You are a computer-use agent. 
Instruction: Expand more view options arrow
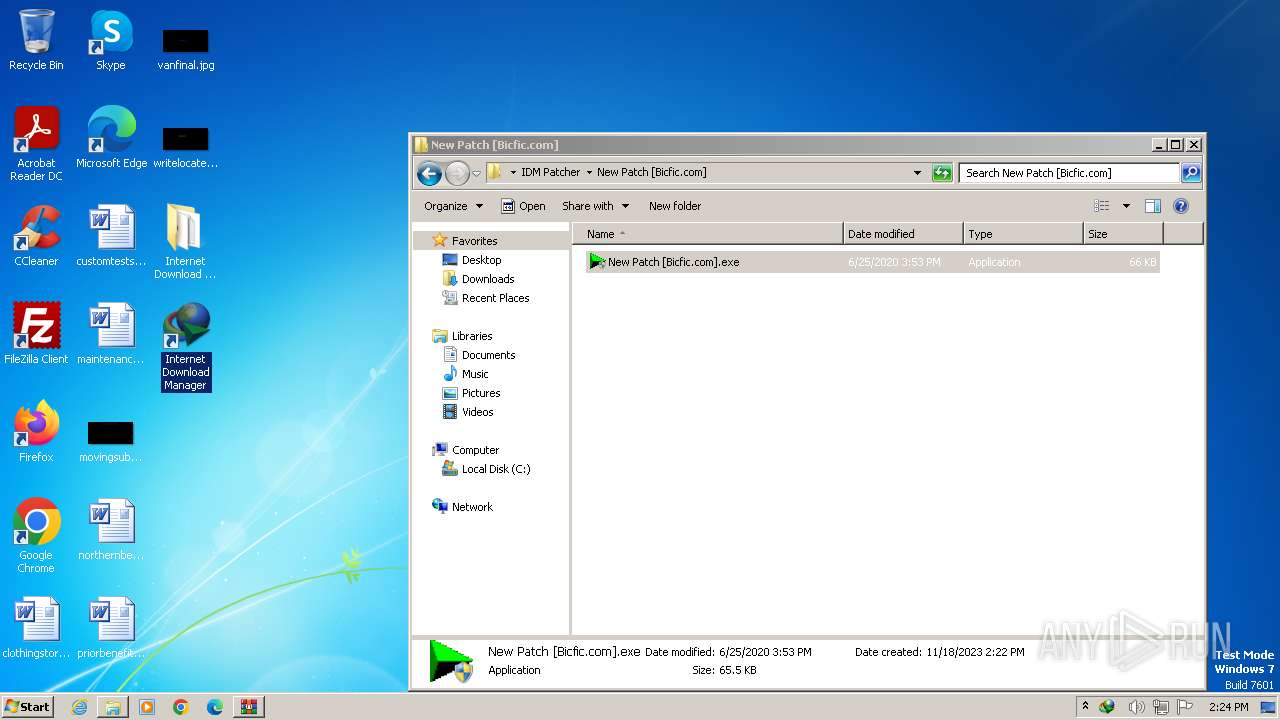tap(1126, 206)
